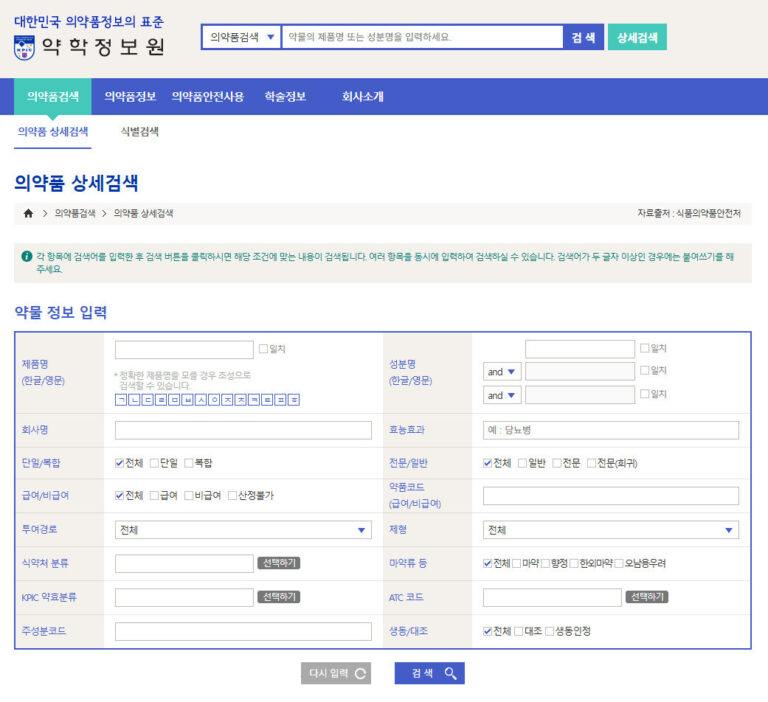Check the 생동인정 option
This screenshot has width=768, height=702.
click(x=550, y=631)
